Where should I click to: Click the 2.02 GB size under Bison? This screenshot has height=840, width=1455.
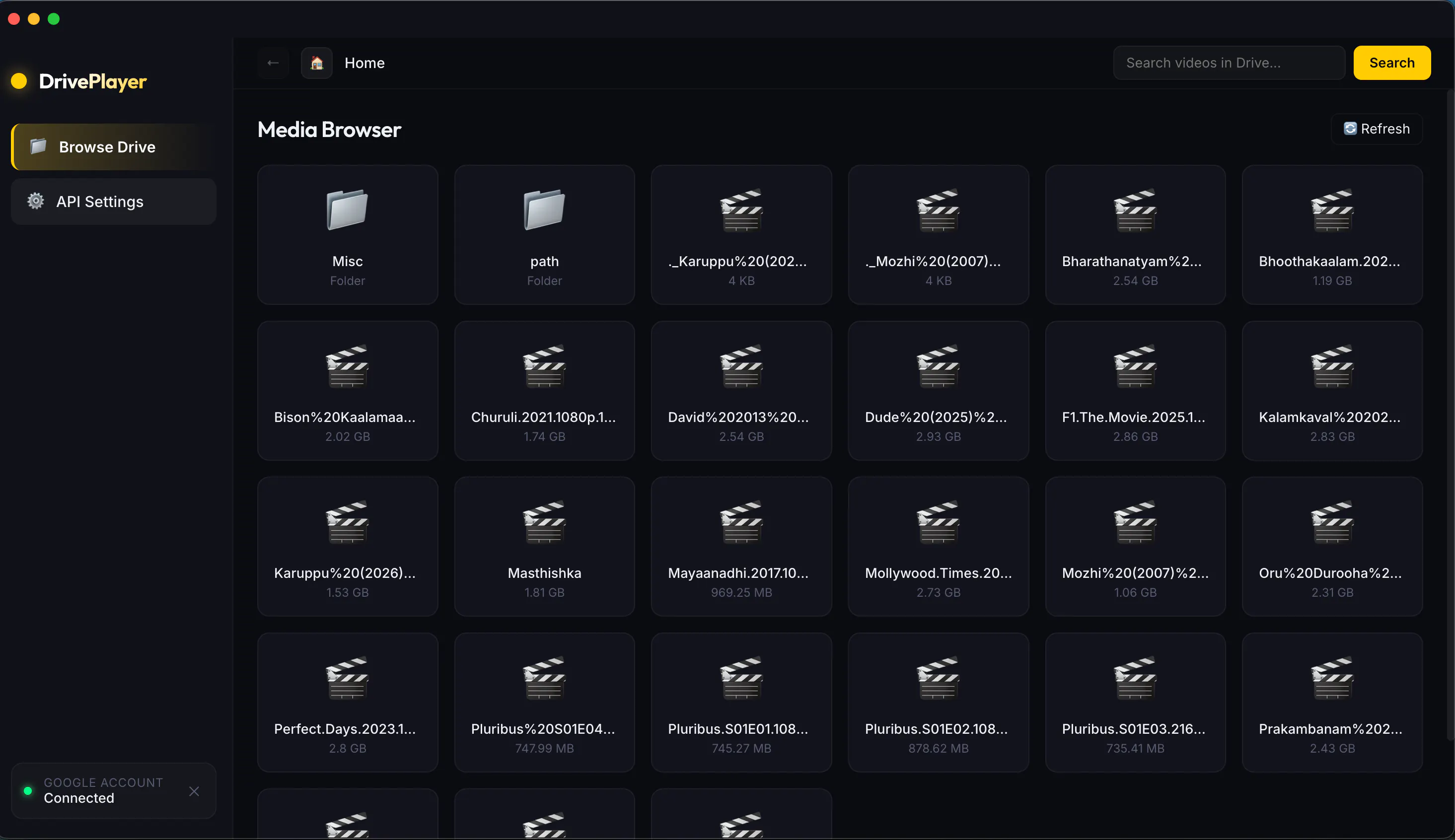point(347,437)
